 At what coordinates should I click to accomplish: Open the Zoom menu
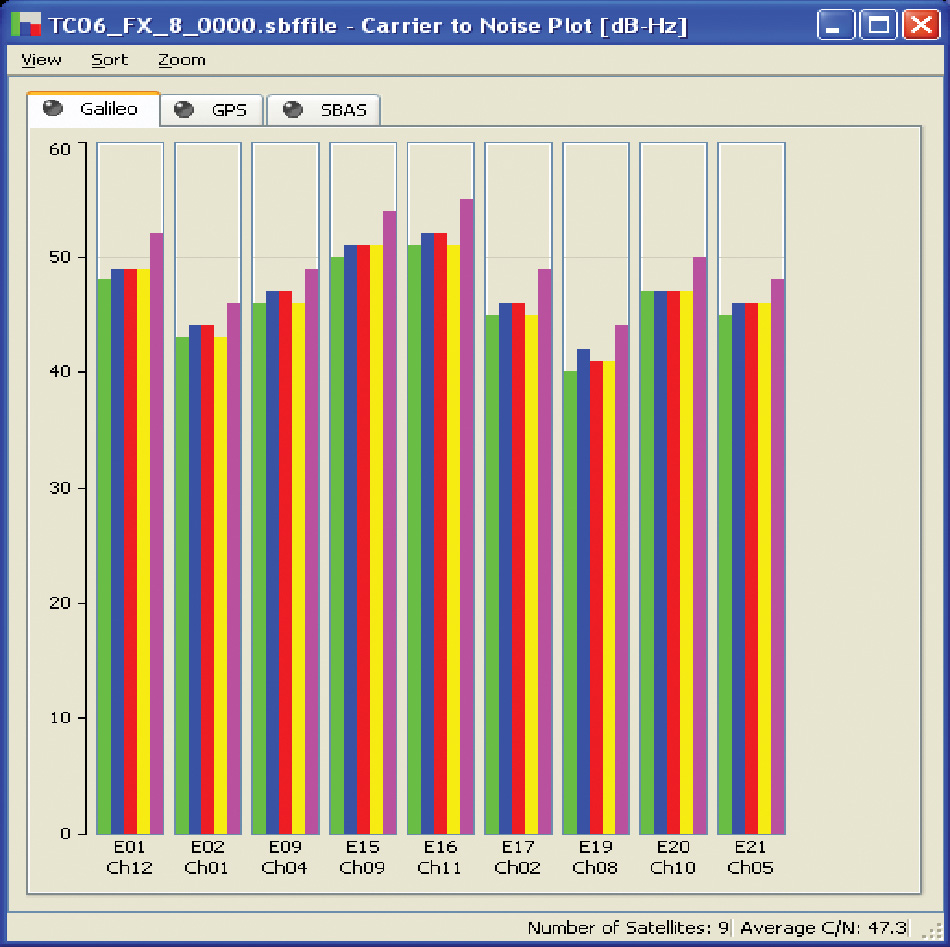181,60
